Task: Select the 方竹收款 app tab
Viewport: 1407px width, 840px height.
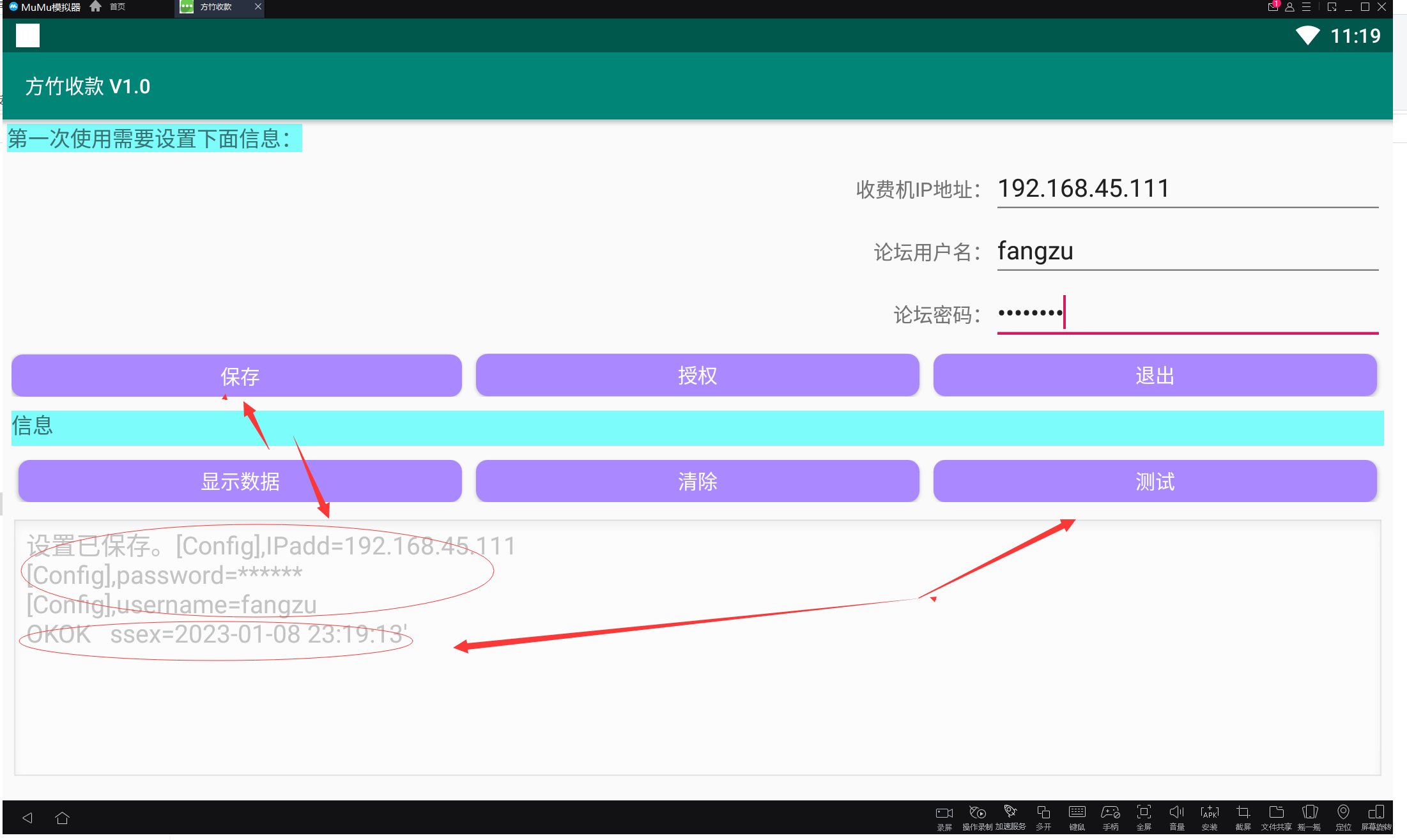Action: coord(215,7)
